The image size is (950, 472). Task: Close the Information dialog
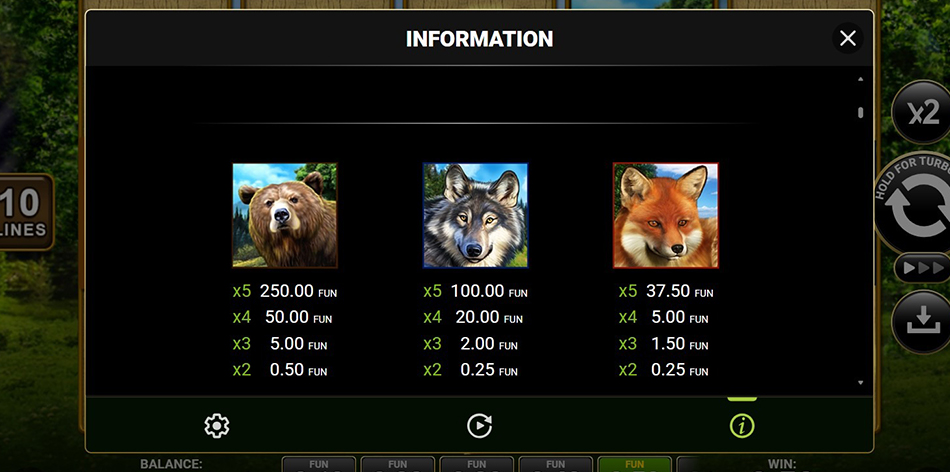click(x=847, y=39)
